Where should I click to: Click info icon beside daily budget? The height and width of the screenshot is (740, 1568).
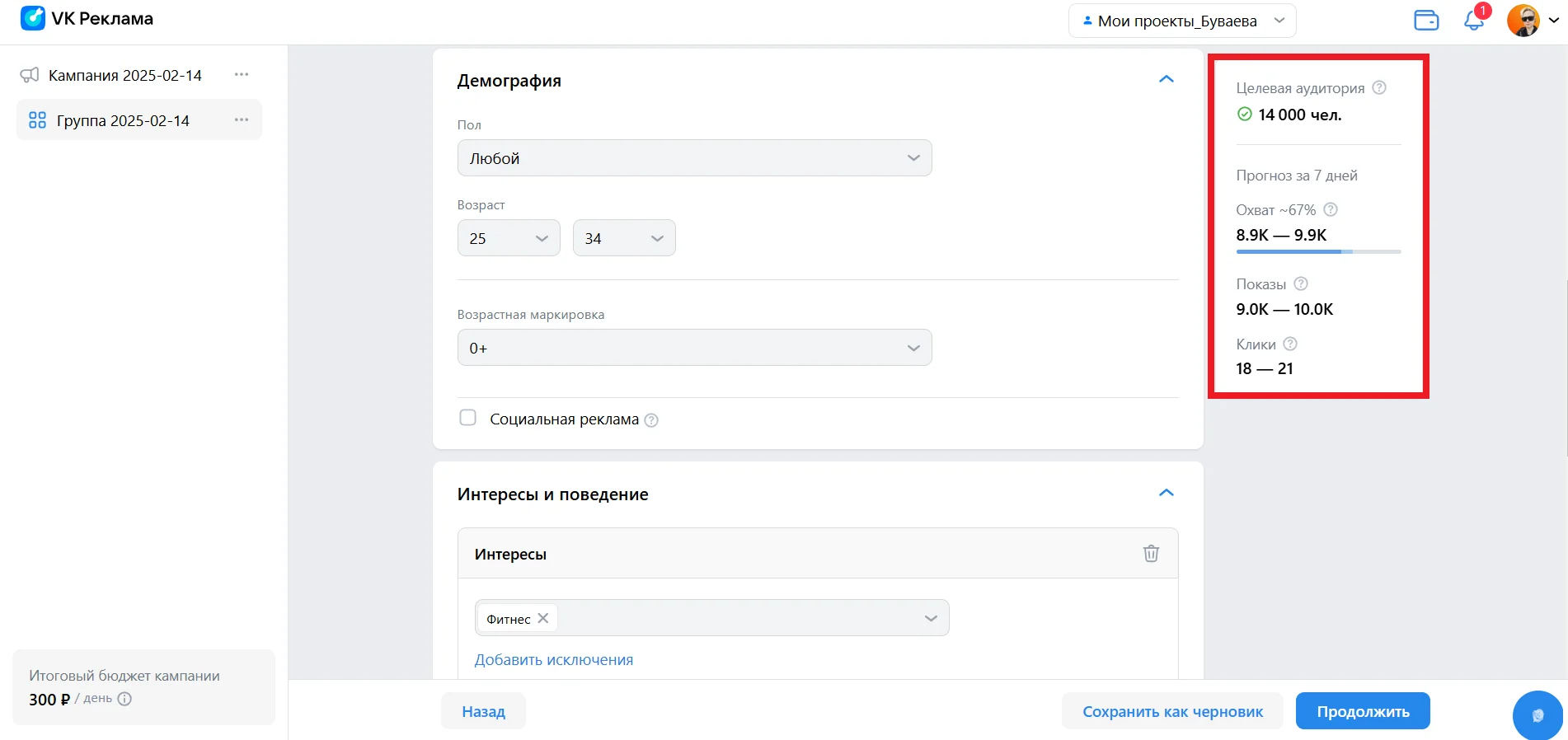coord(124,699)
